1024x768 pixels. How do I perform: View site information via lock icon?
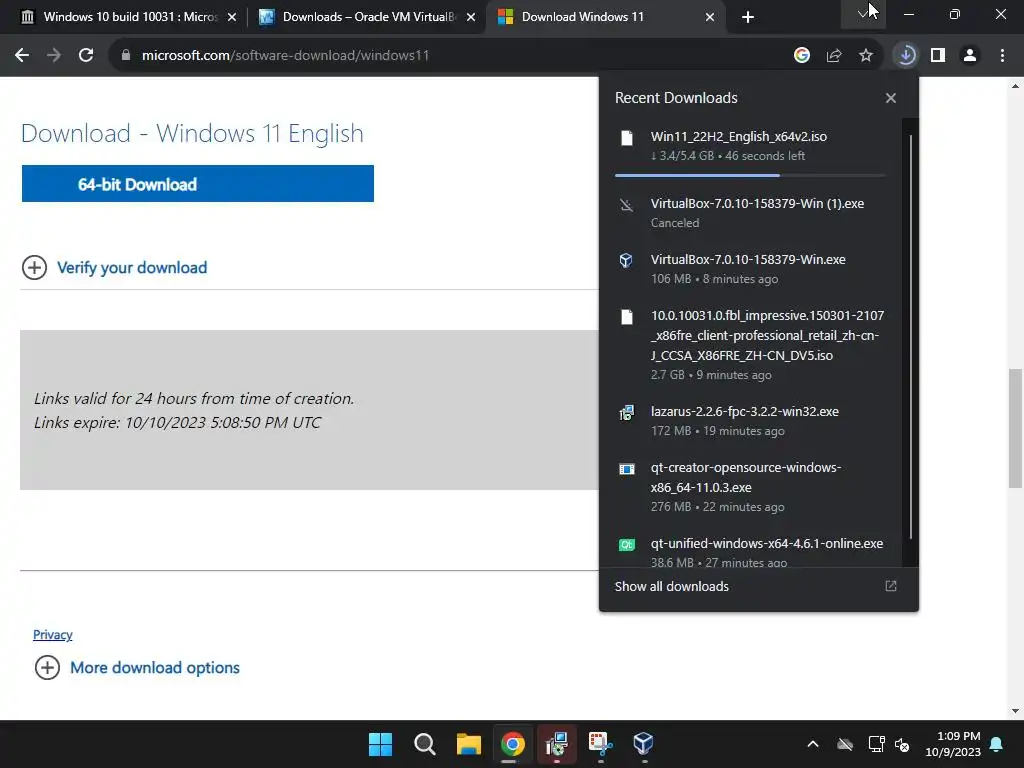126,56
